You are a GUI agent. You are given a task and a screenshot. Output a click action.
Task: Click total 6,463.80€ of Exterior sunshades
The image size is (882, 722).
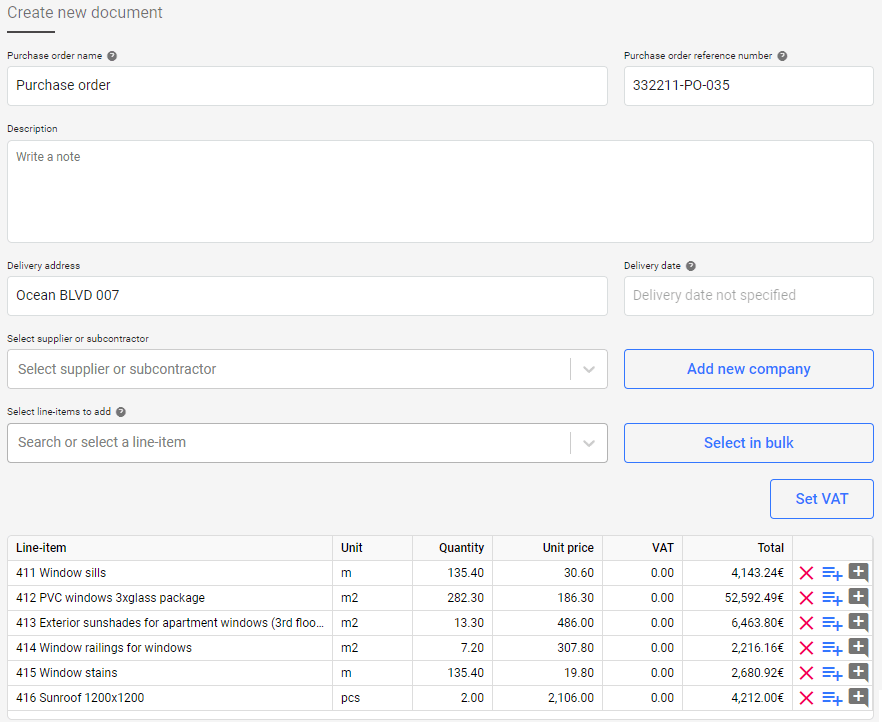pos(757,623)
